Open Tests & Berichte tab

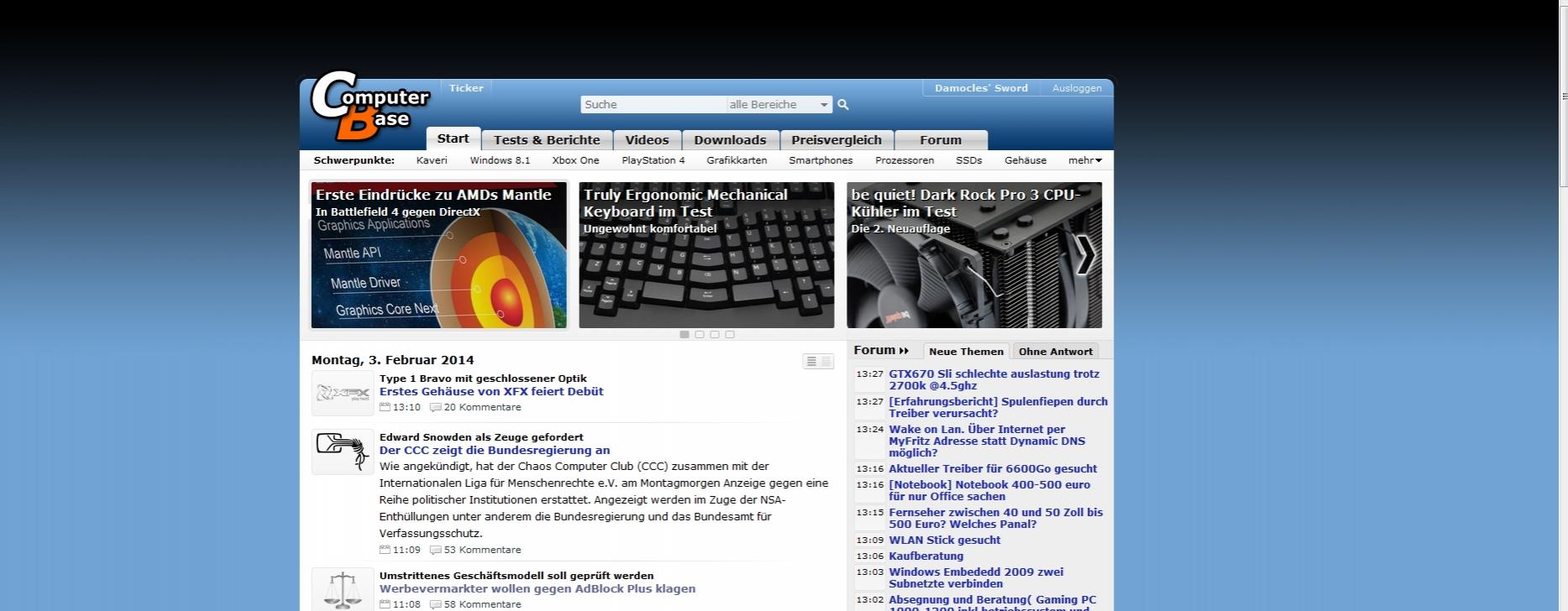pos(547,140)
